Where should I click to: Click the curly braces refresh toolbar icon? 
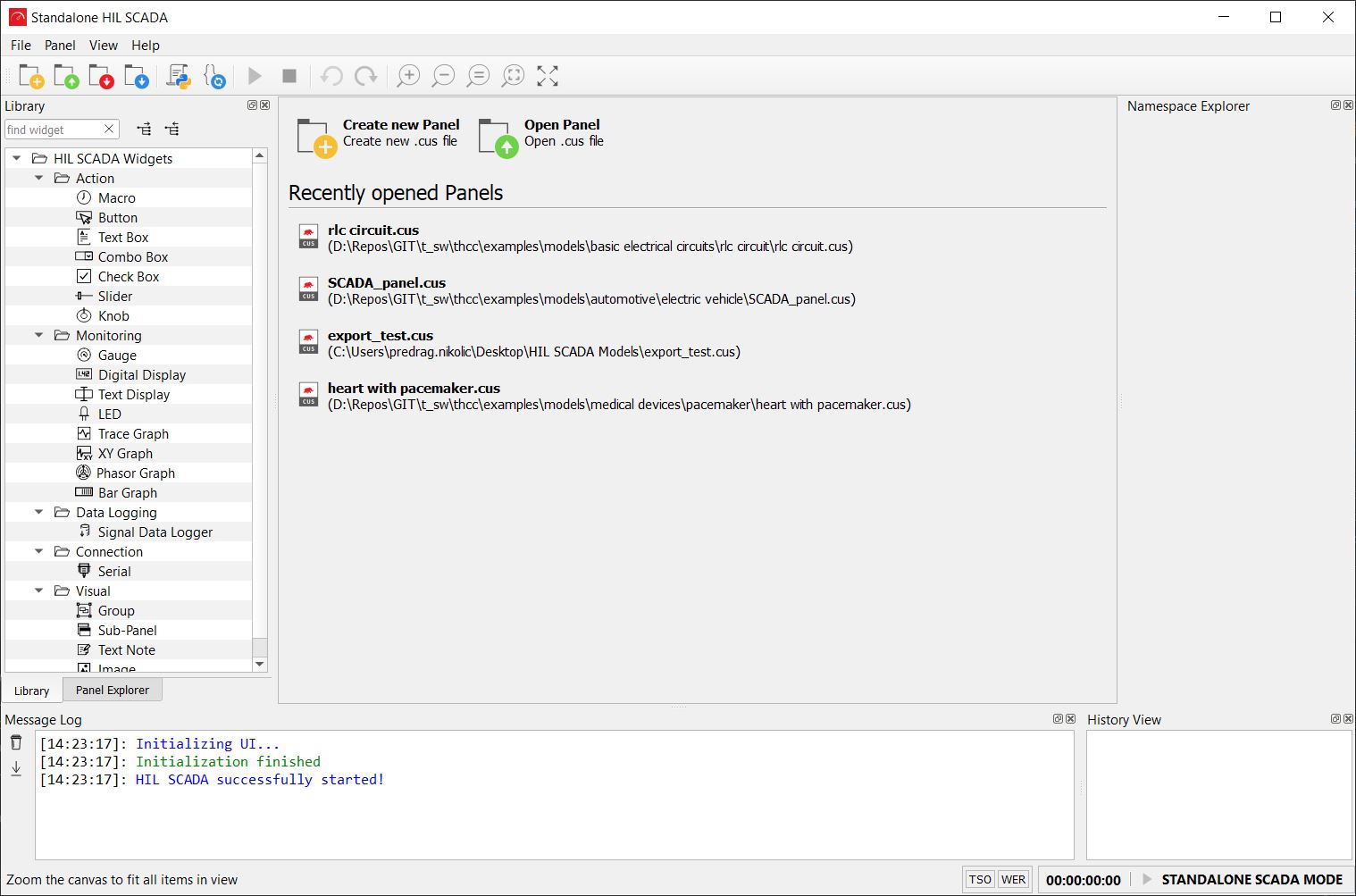(214, 77)
